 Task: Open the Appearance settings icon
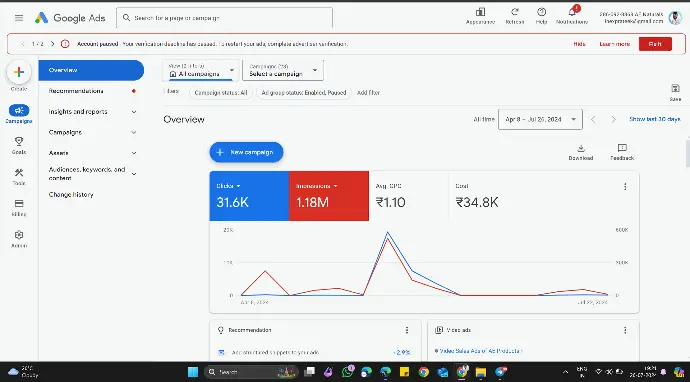480,16
